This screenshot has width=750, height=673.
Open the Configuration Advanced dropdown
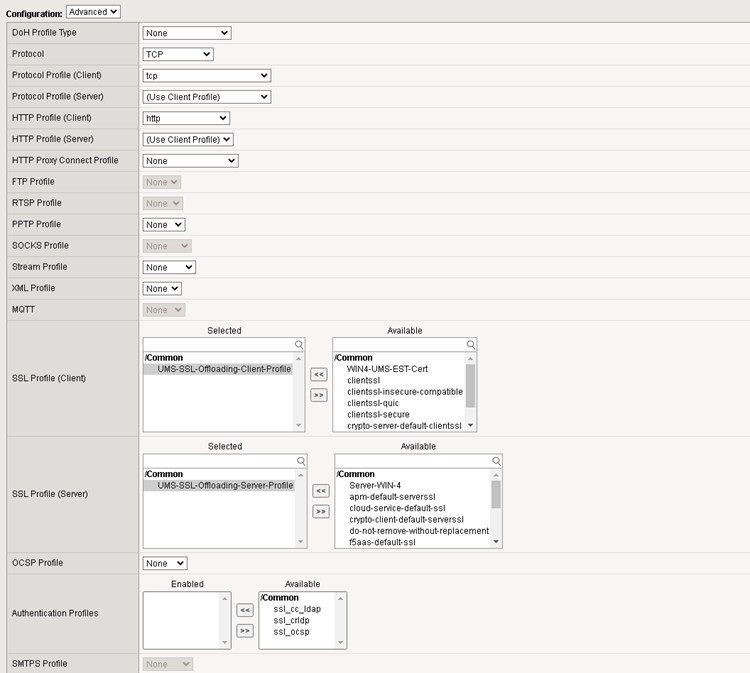[x=93, y=11]
